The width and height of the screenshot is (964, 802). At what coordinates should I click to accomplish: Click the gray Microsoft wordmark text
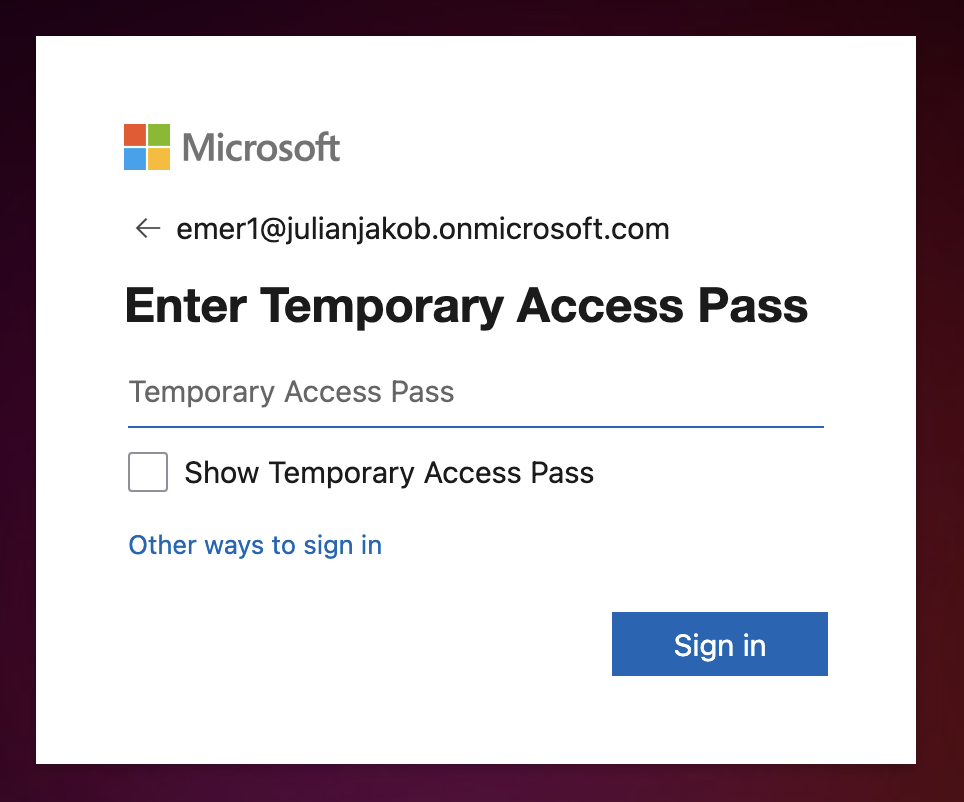pyautogui.click(x=261, y=148)
